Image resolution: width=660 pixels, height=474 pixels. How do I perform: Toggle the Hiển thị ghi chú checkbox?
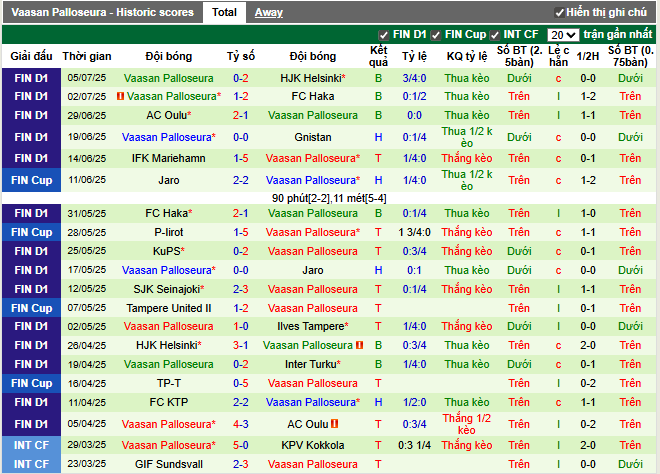pyautogui.click(x=559, y=13)
